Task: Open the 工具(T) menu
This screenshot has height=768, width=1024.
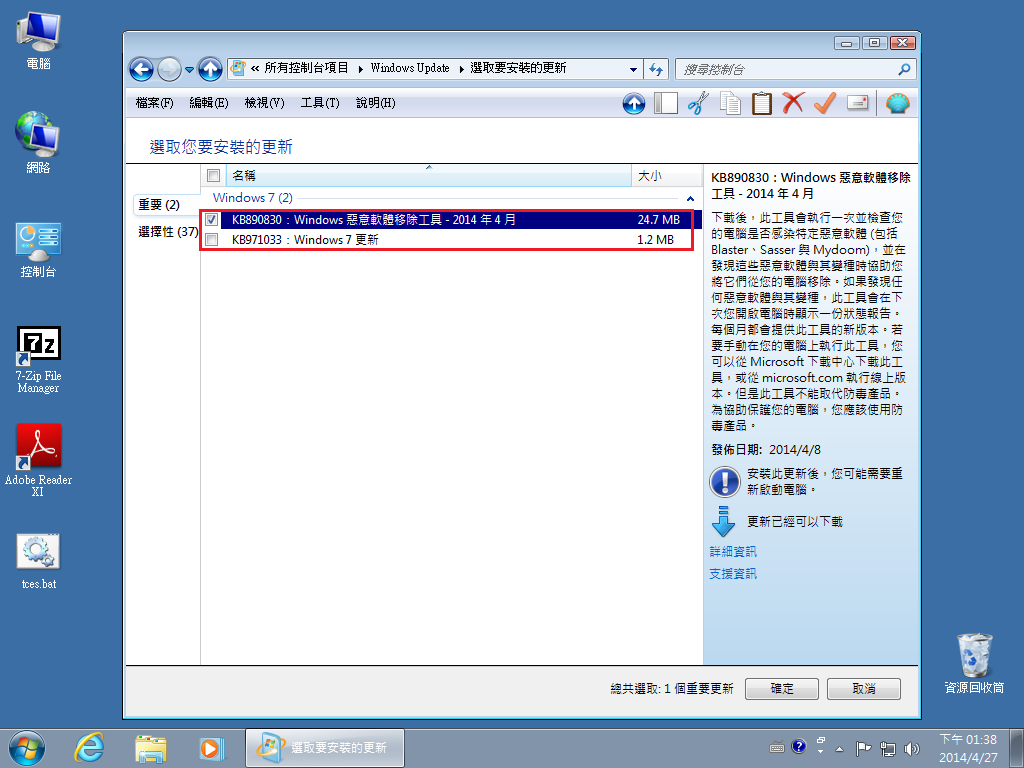Action: pos(320,103)
